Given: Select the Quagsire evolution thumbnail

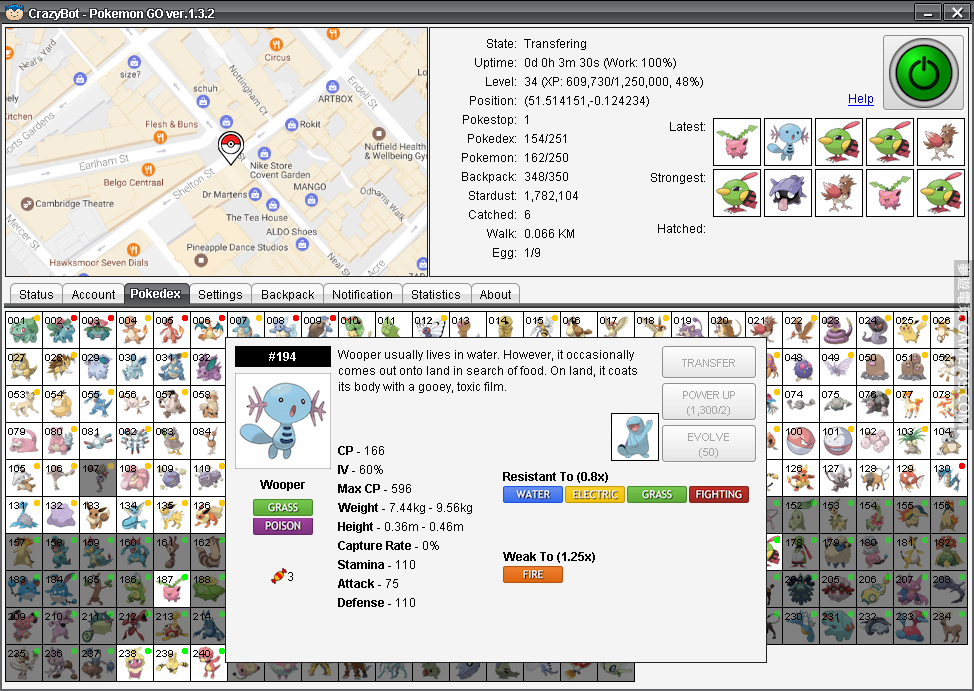Looking at the screenshot, I should click(634, 437).
